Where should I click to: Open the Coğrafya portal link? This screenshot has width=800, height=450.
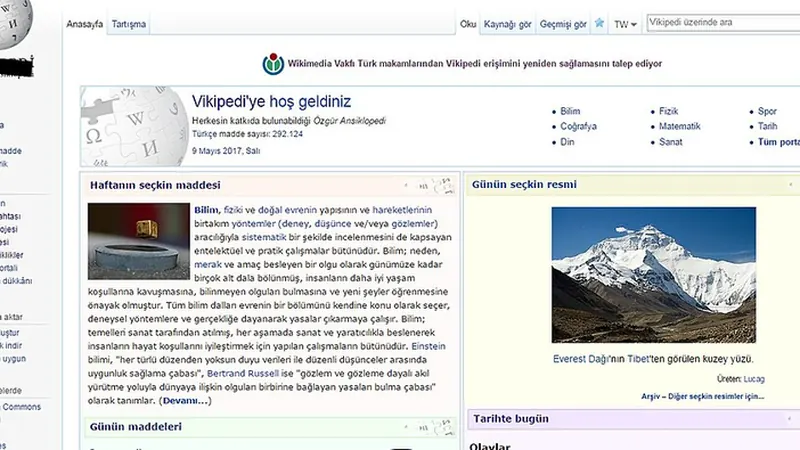[578, 127]
